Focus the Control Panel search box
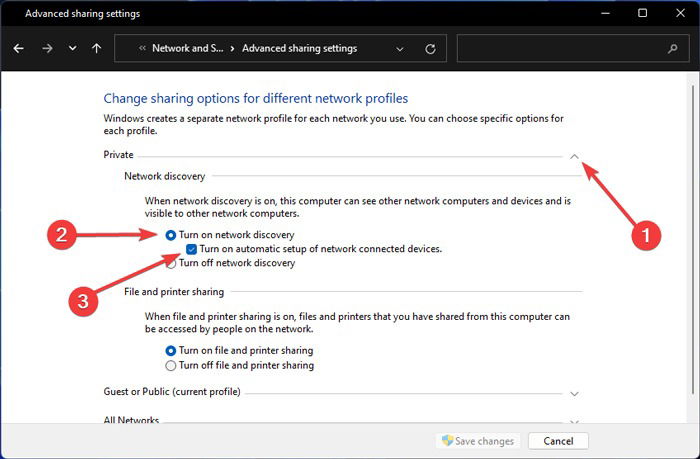 click(x=573, y=48)
